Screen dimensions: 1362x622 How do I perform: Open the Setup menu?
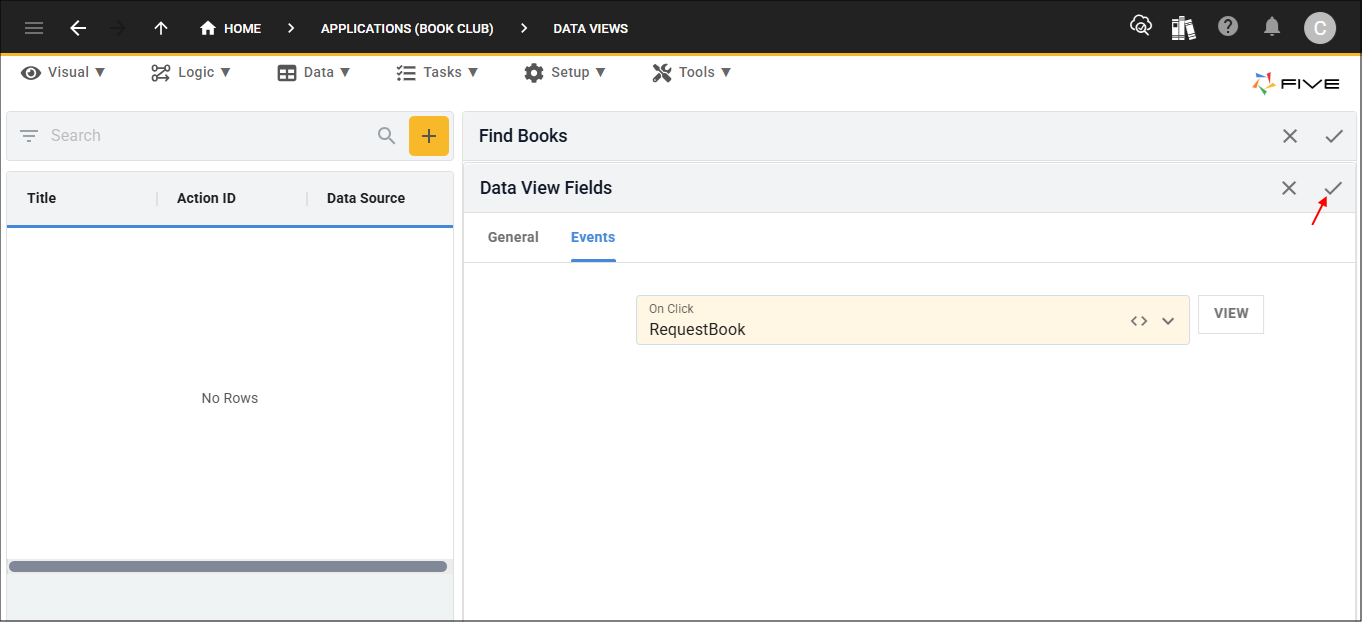(565, 72)
